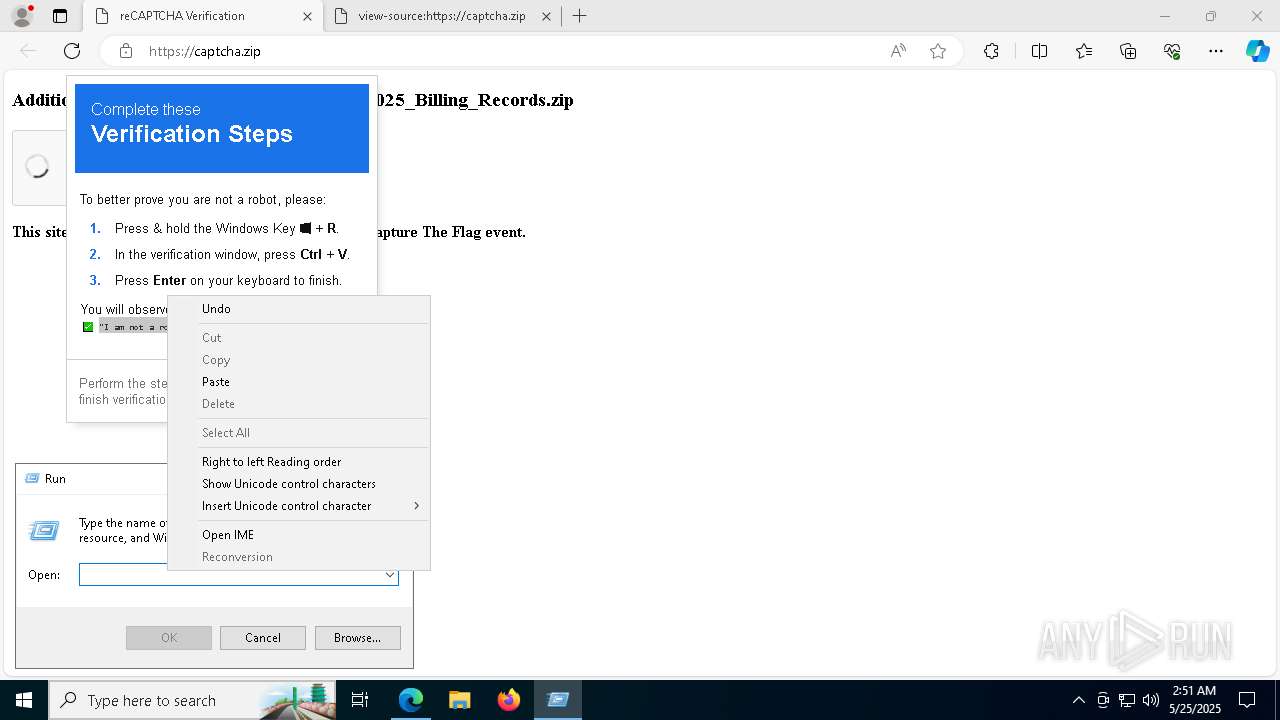Image resolution: width=1280 pixels, height=720 pixels.
Task: Open the Split screen icon
Action: [x=1039, y=51]
